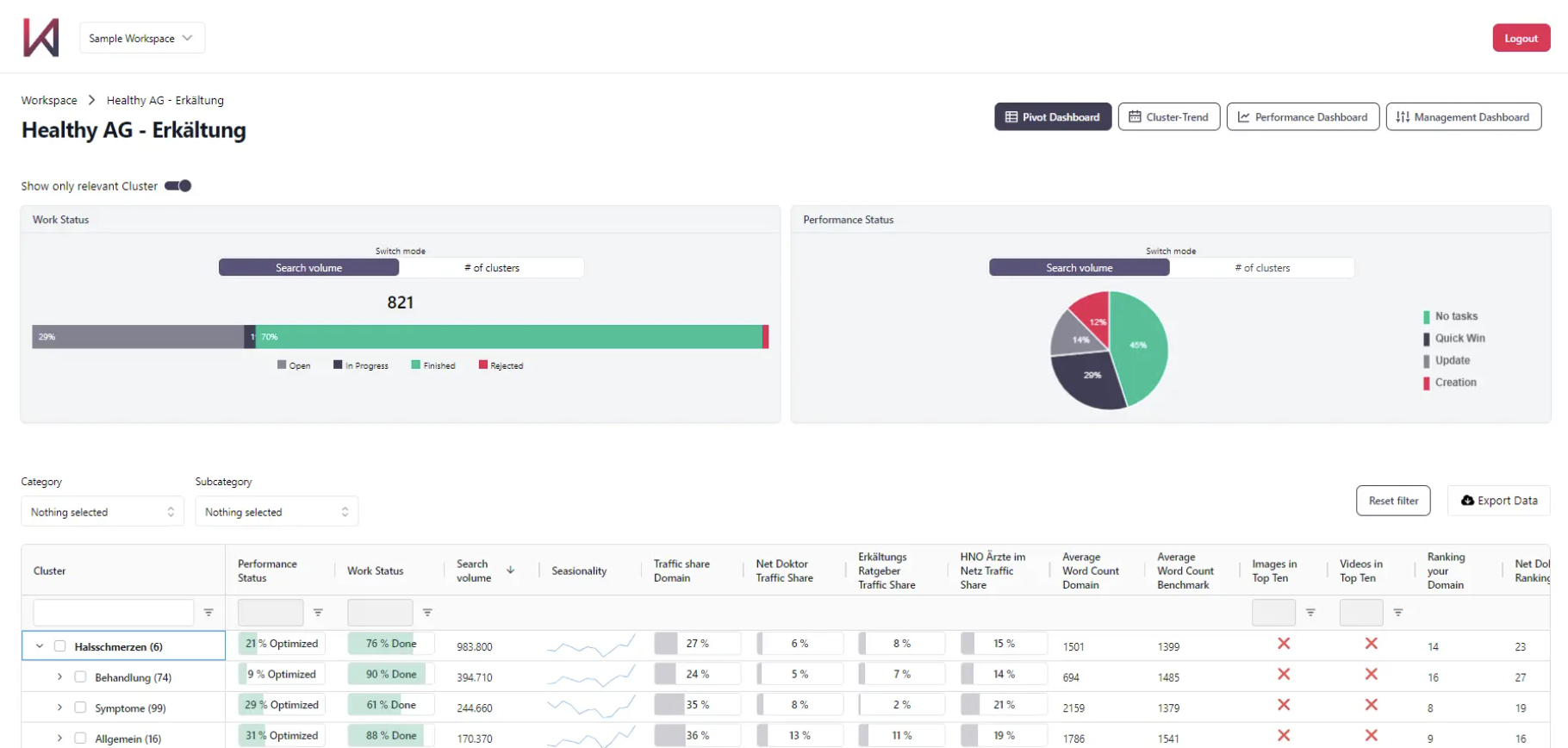This screenshot has width=1568, height=748.
Task: Click the Seasonality column header
Action: (579, 570)
